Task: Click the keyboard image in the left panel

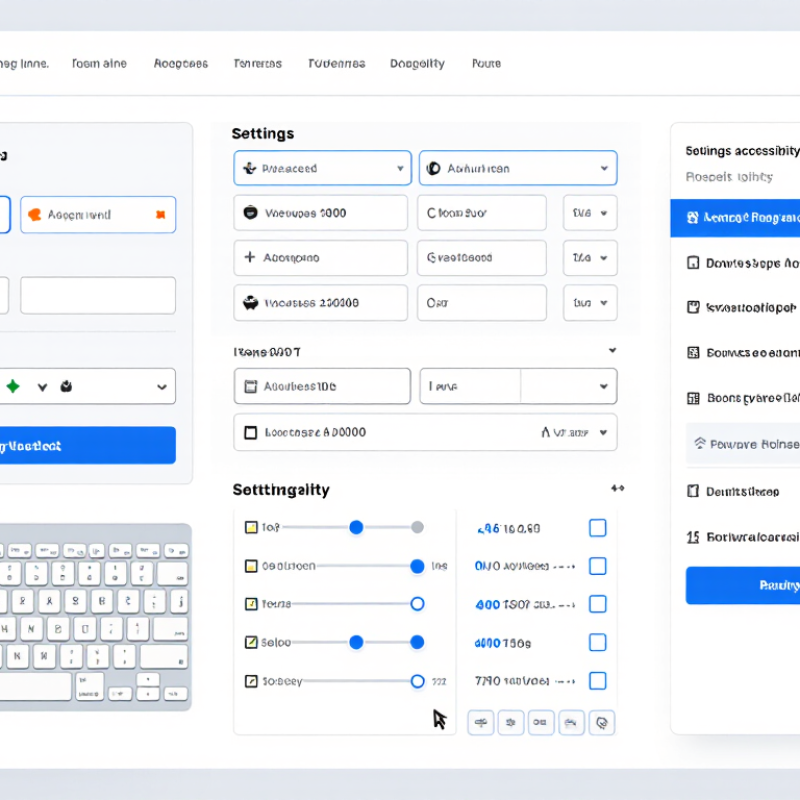Action: click(x=95, y=617)
